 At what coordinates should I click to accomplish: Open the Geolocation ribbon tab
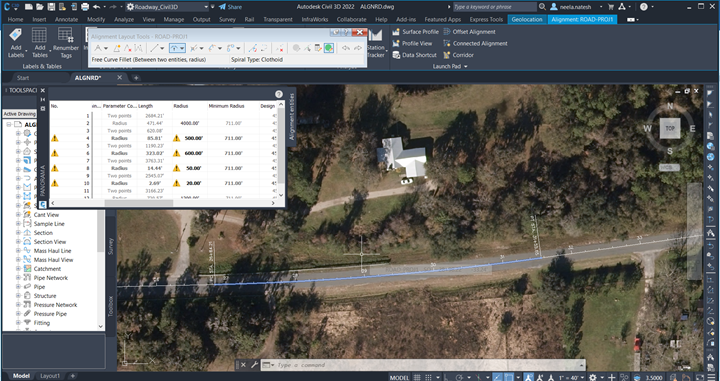coord(527,19)
